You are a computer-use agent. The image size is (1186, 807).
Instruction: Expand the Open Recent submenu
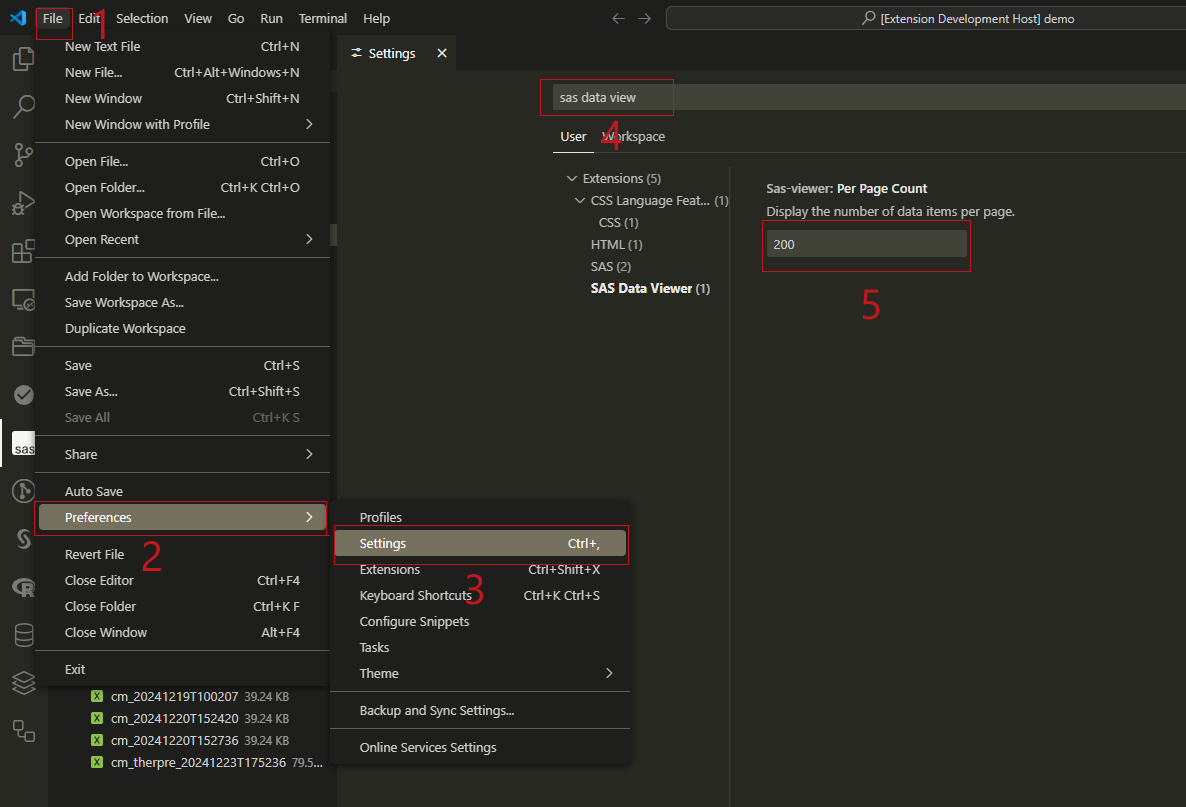click(x=182, y=239)
